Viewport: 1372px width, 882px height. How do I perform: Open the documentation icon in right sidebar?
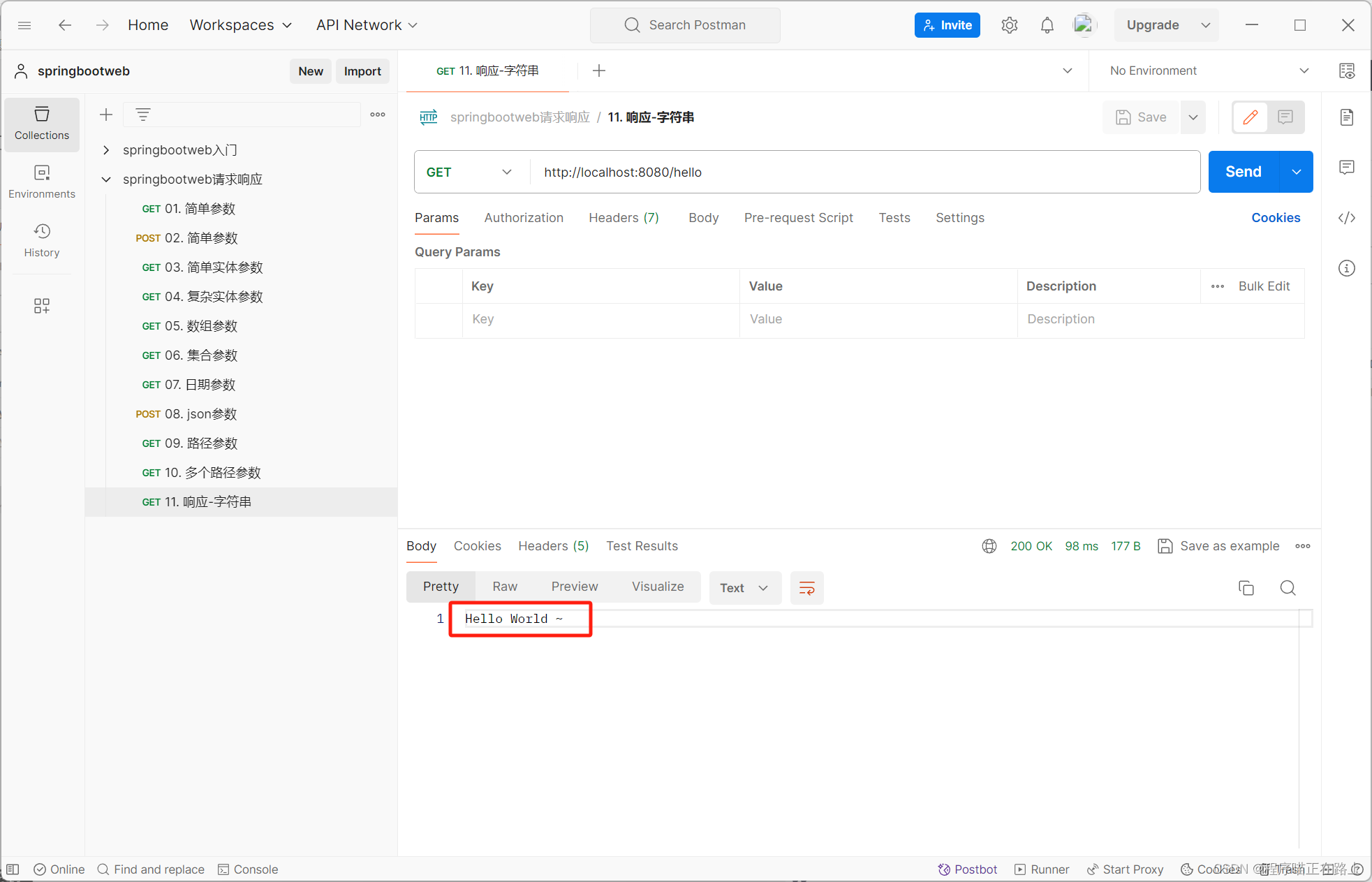tap(1347, 117)
